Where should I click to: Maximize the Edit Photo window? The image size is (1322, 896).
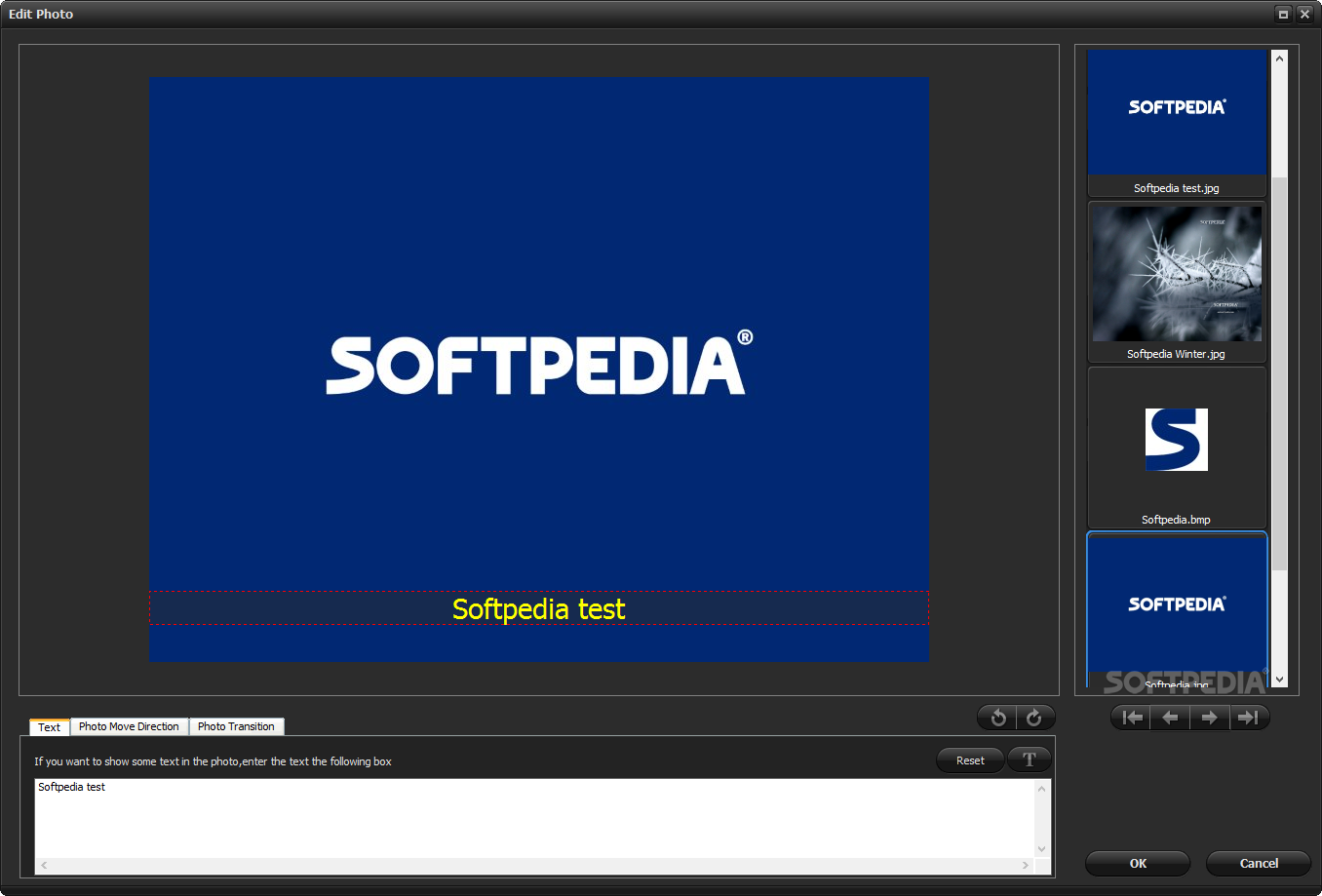pyautogui.click(x=1283, y=14)
